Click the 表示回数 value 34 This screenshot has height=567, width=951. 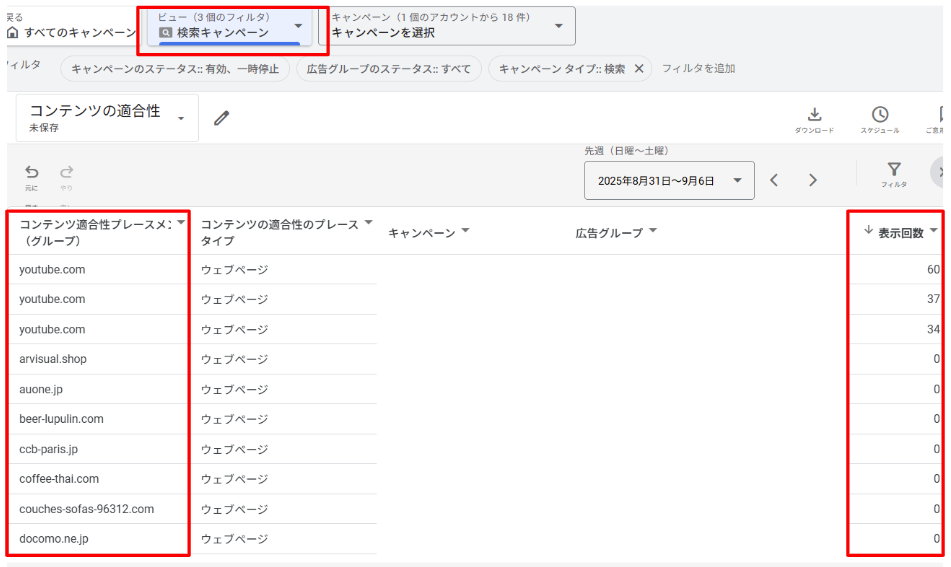point(933,329)
